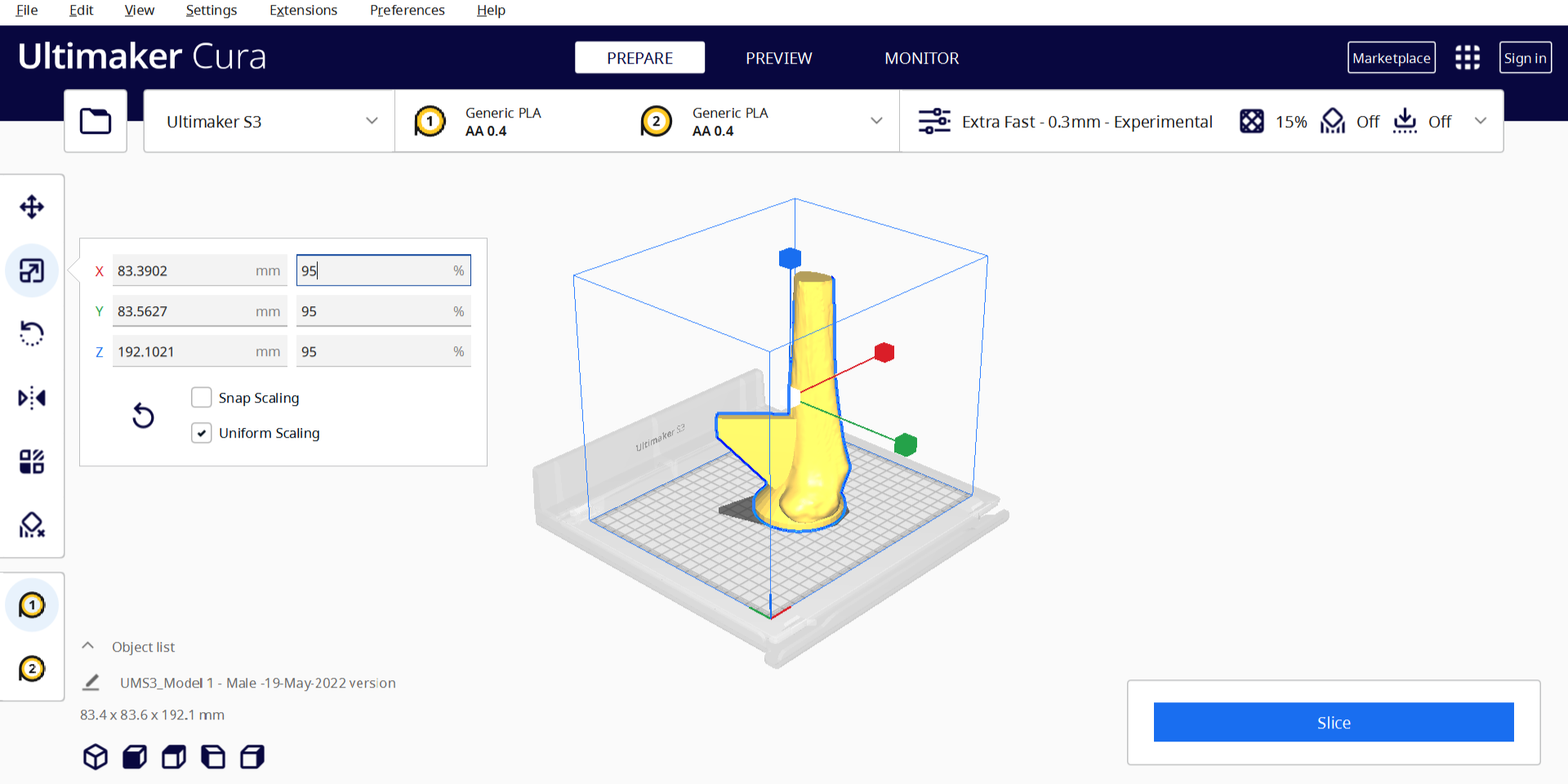Open the file folder icon
Viewport: 1568px width, 784px height.
96,122
